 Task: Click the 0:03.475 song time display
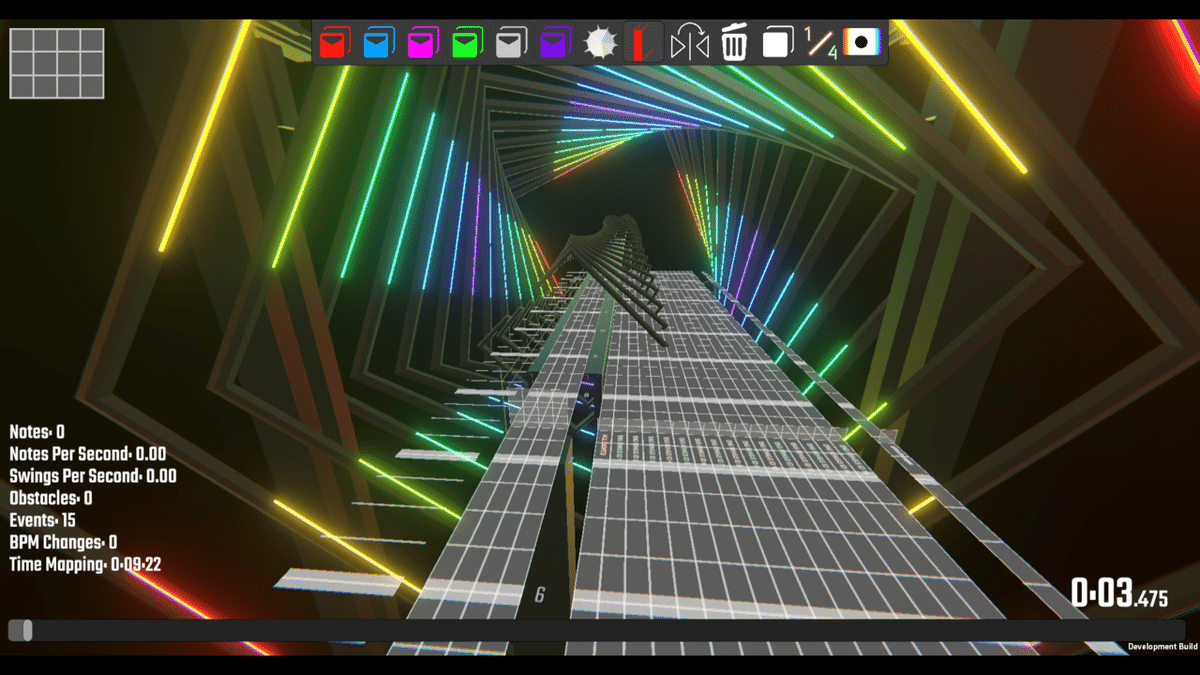(1120, 593)
